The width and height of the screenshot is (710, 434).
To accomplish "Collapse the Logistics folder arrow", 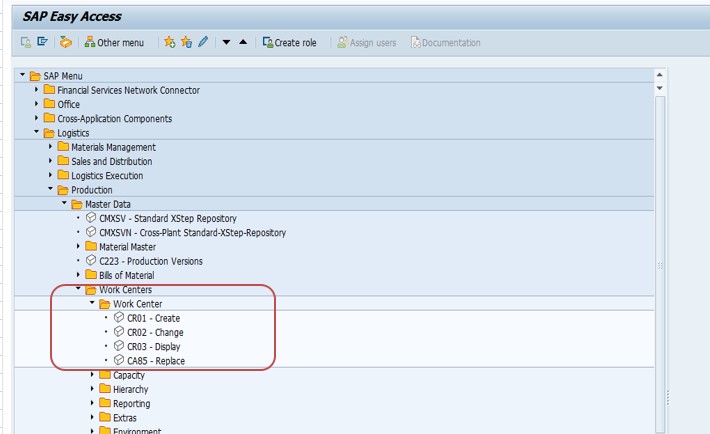I will [x=36, y=131].
